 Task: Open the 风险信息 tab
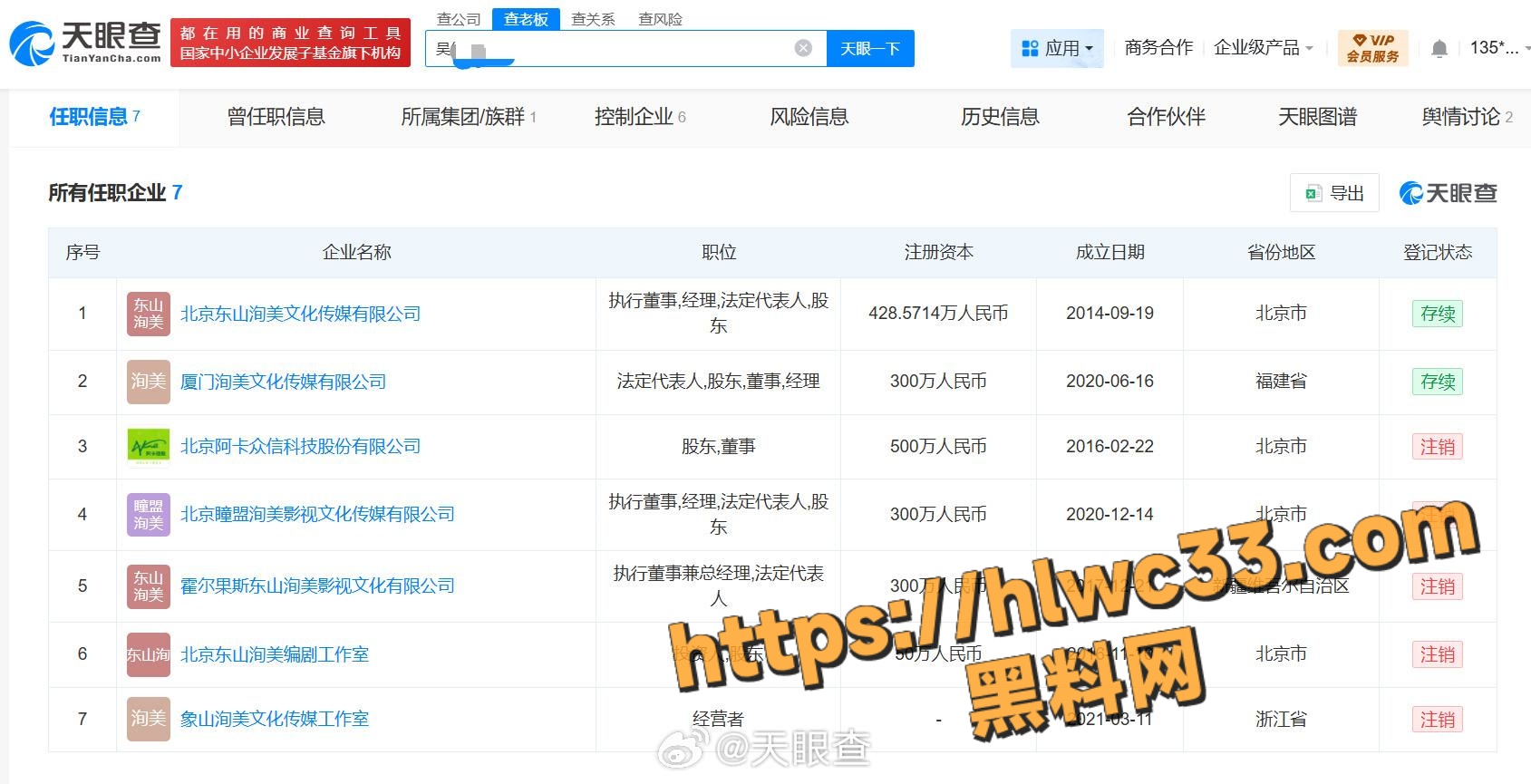pos(809,116)
